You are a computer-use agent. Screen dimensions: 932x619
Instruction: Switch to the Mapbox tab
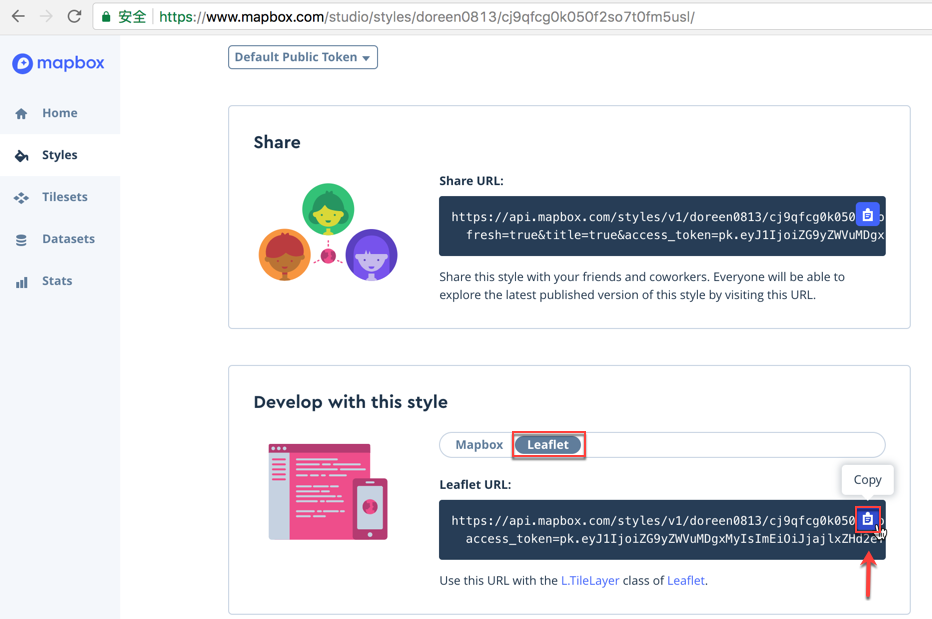pyautogui.click(x=479, y=445)
